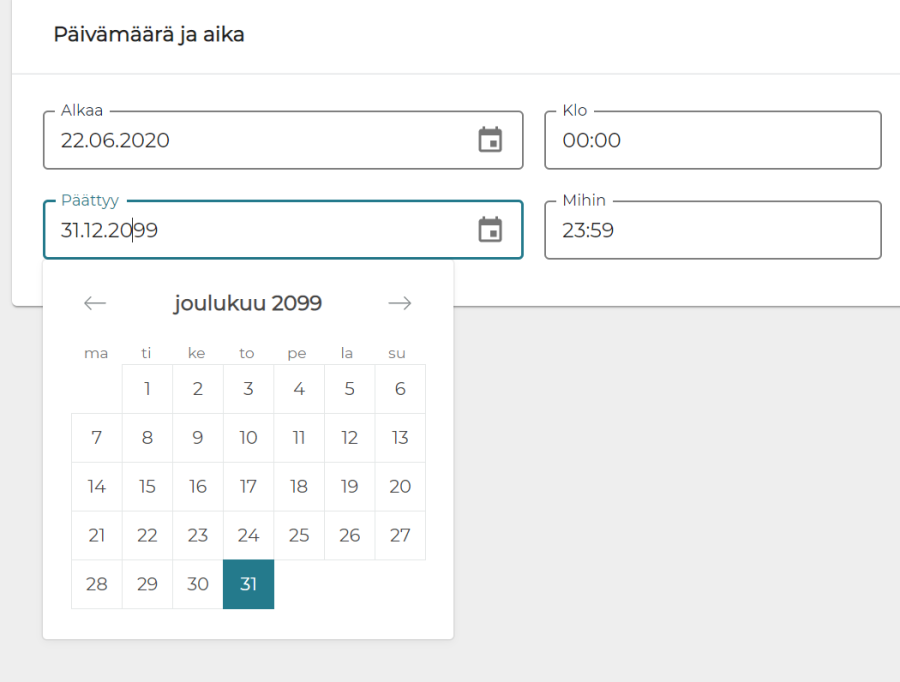Click the Mihin end time field
Image resolution: width=900 pixels, height=682 pixels.
[x=712, y=230]
